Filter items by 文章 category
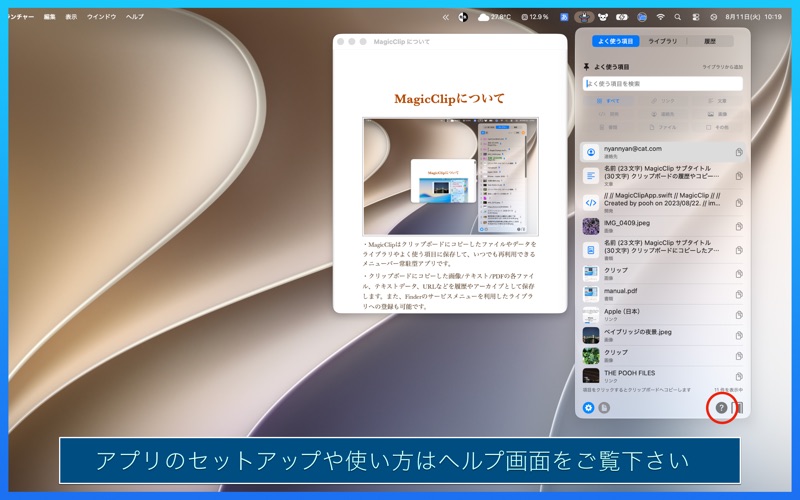 coord(717,101)
